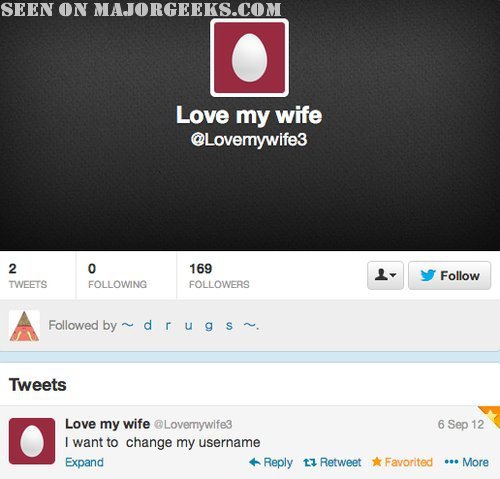Reply to the username tweet

tap(271, 462)
